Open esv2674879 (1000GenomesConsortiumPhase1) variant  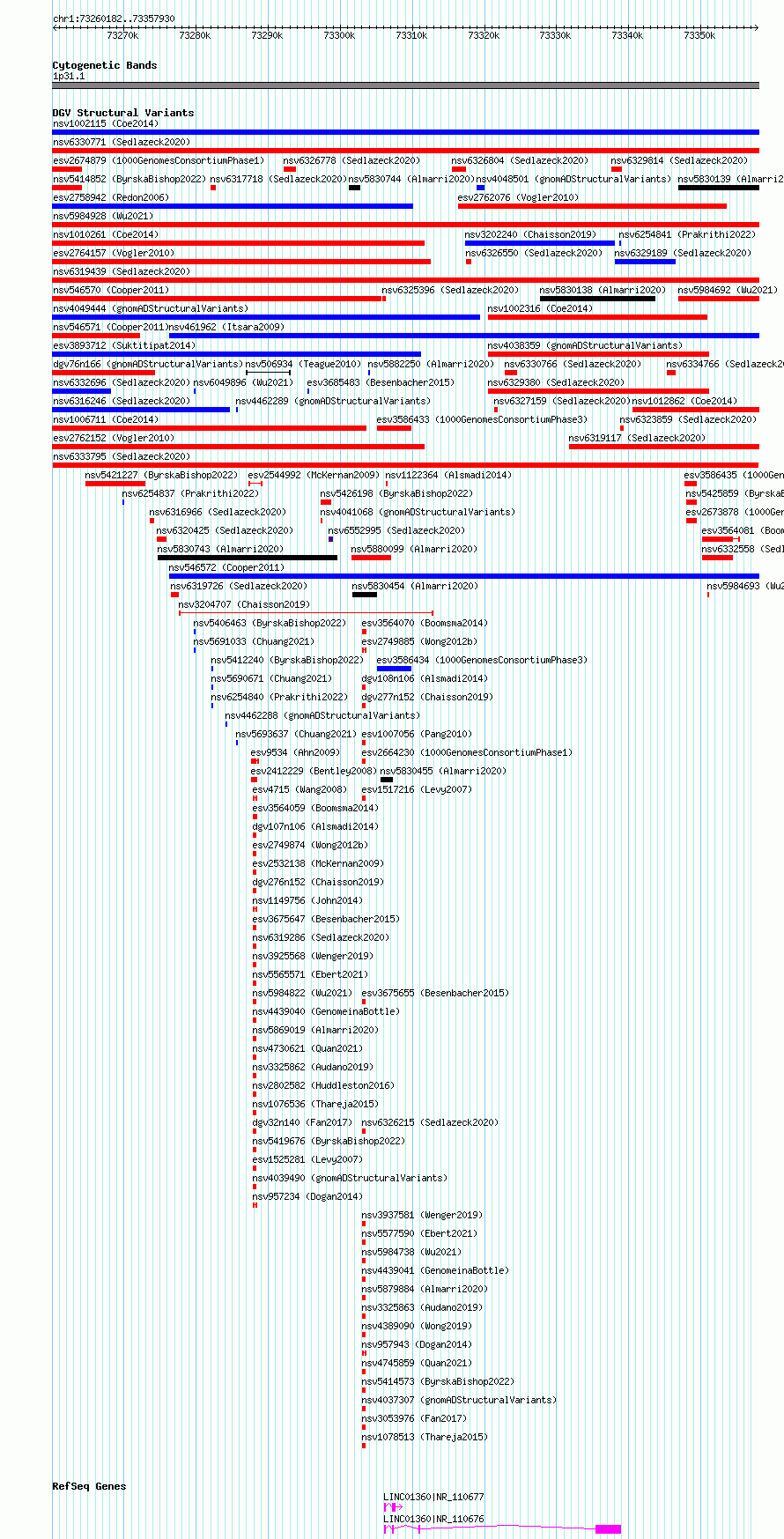(x=159, y=160)
